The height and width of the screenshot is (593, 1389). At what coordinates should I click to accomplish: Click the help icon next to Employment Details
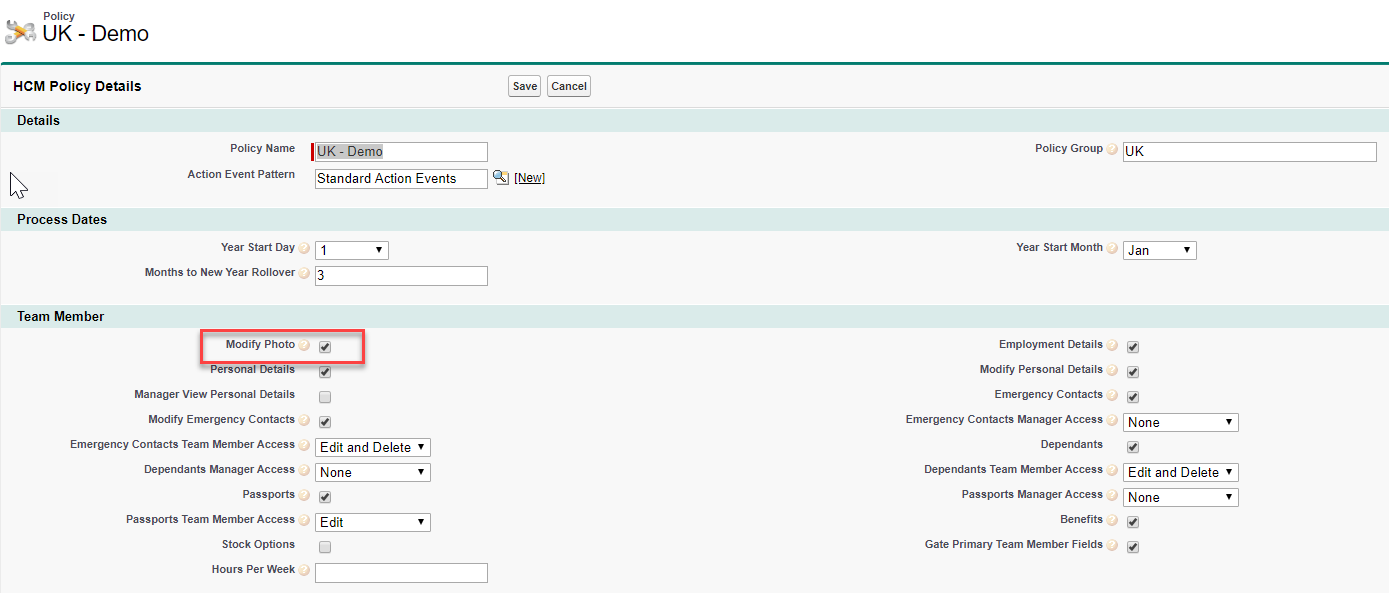1112,345
